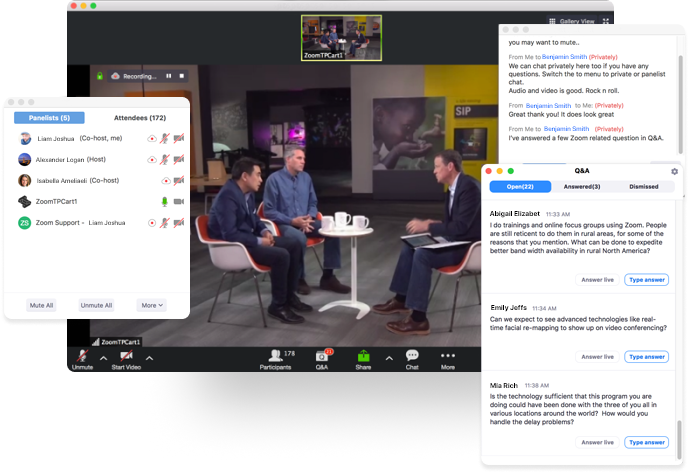689x473 pixels.
Task: Click the Start Video camera icon
Action: pyautogui.click(x=127, y=356)
